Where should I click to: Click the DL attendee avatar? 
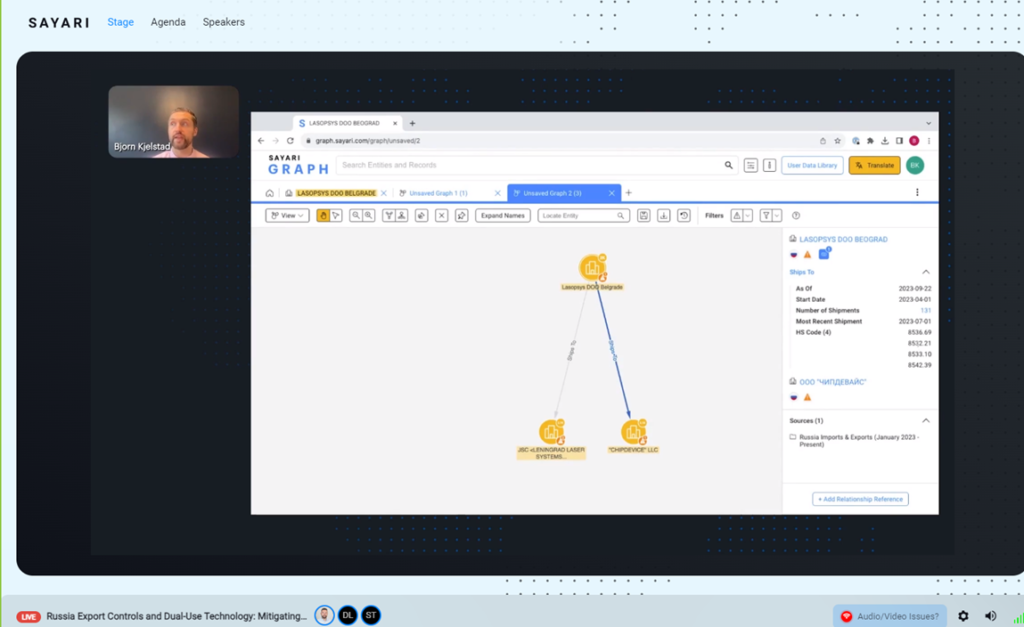tap(347, 615)
